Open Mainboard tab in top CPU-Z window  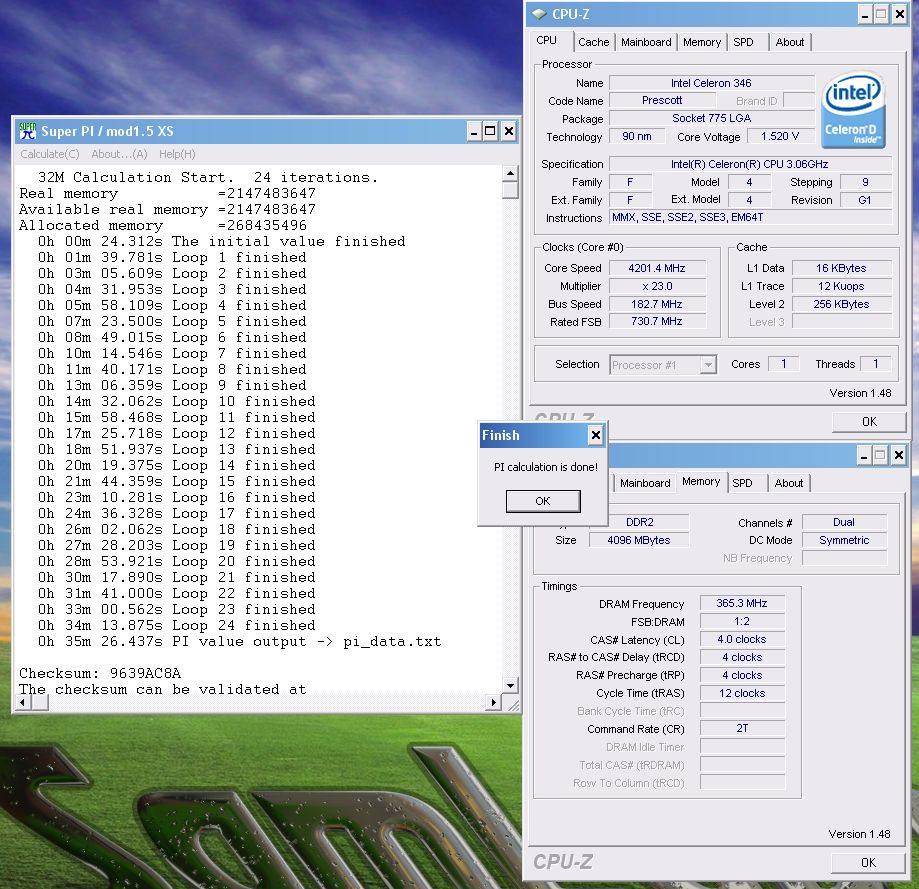coord(646,42)
